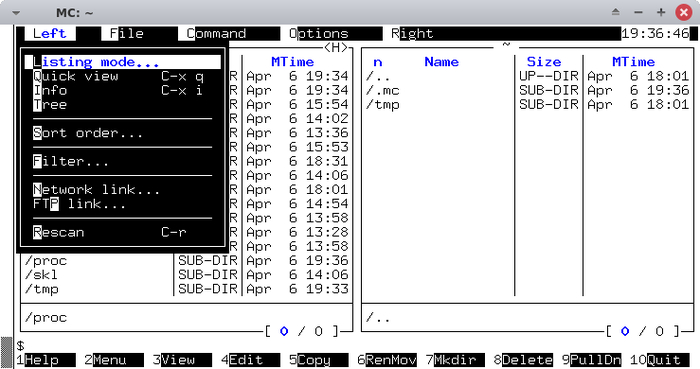Click the 9 PullDn function key
The height and width of the screenshot is (369, 700).
point(592,360)
